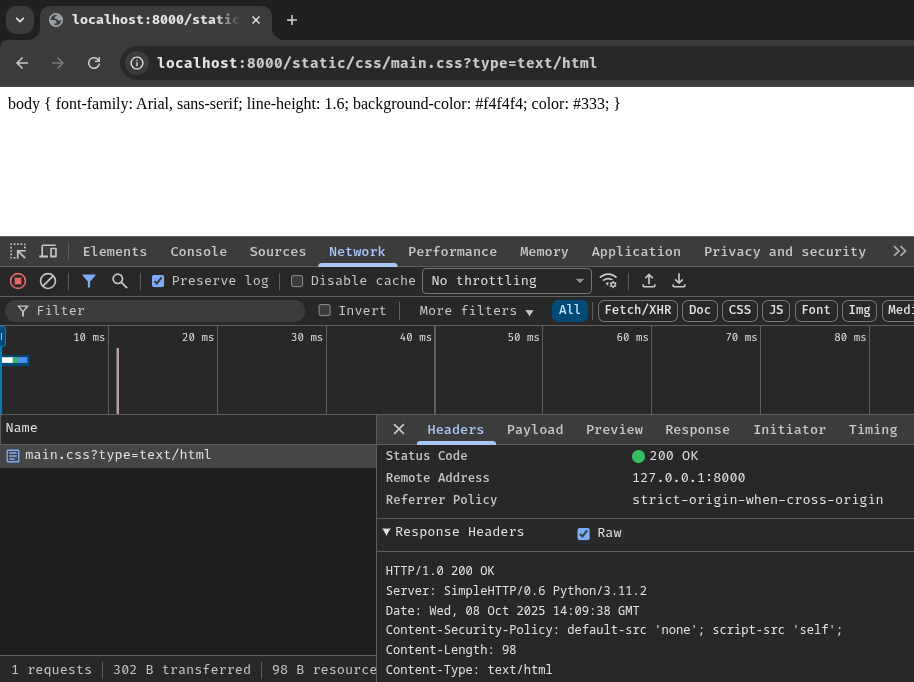The height and width of the screenshot is (682, 914).
Task: Select main.css?type=text/html request row
Action: tap(118, 455)
